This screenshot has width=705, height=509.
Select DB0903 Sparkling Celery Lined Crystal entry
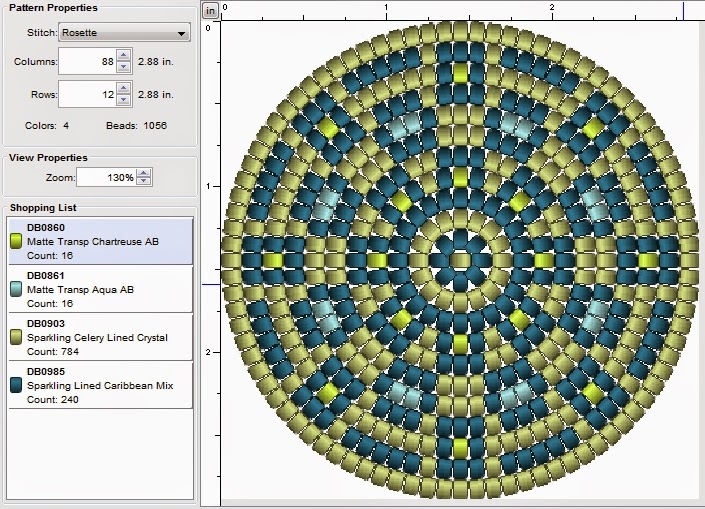[101, 337]
